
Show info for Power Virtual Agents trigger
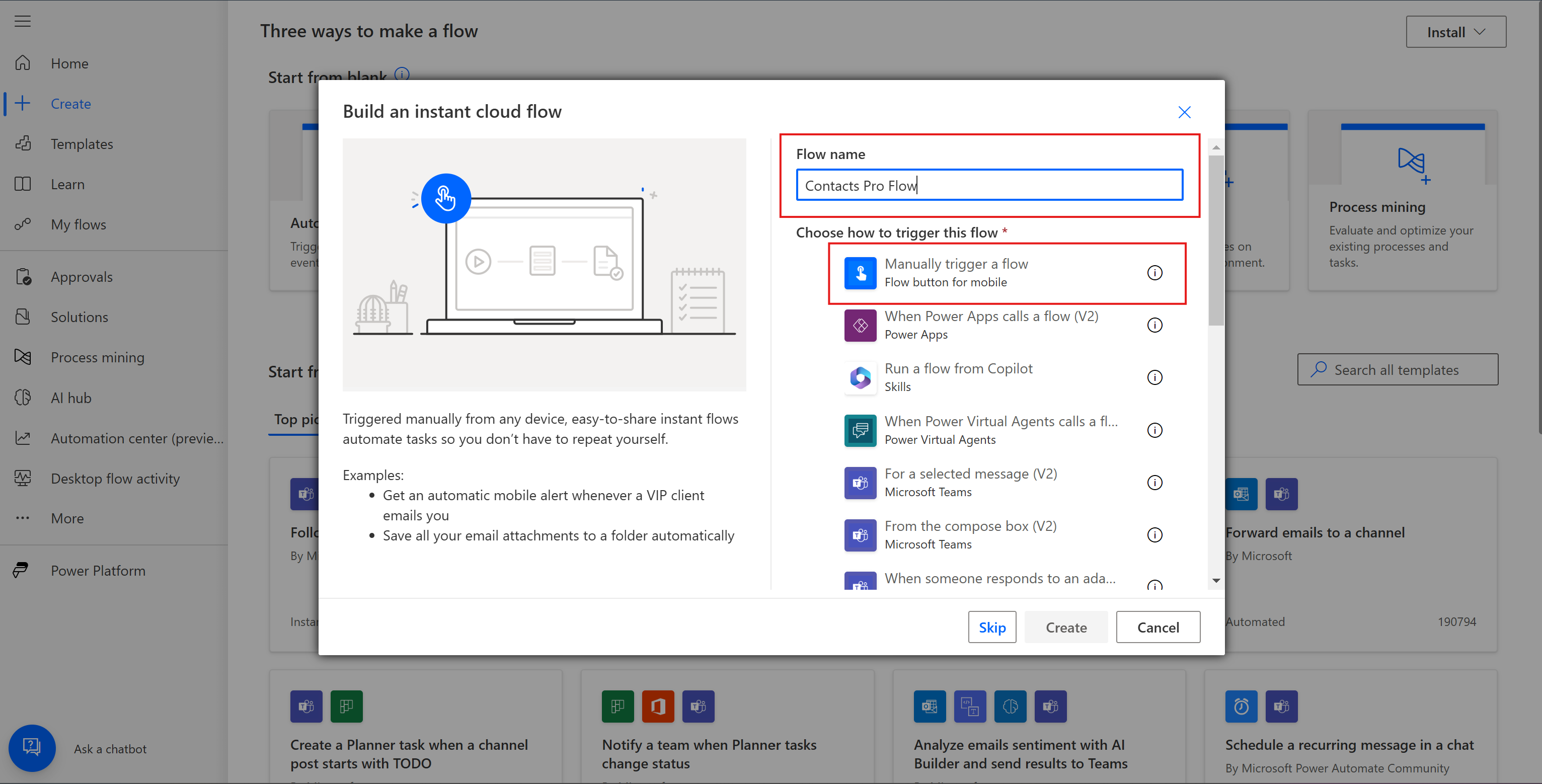1154,430
